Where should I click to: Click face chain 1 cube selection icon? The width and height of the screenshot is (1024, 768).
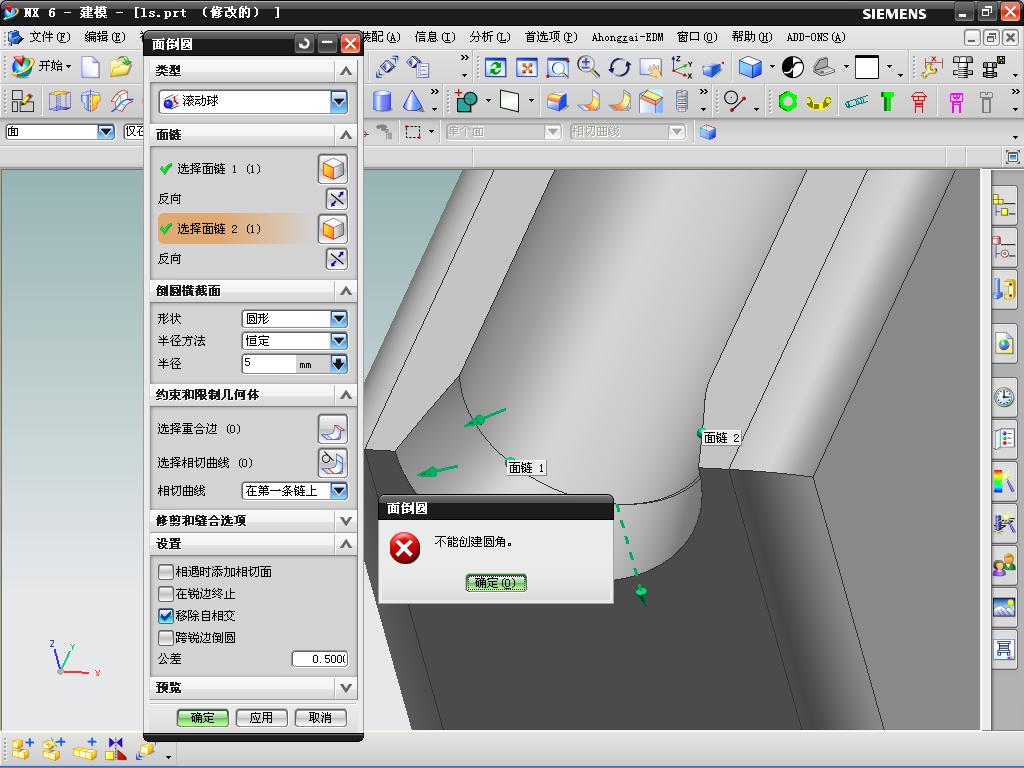332,169
